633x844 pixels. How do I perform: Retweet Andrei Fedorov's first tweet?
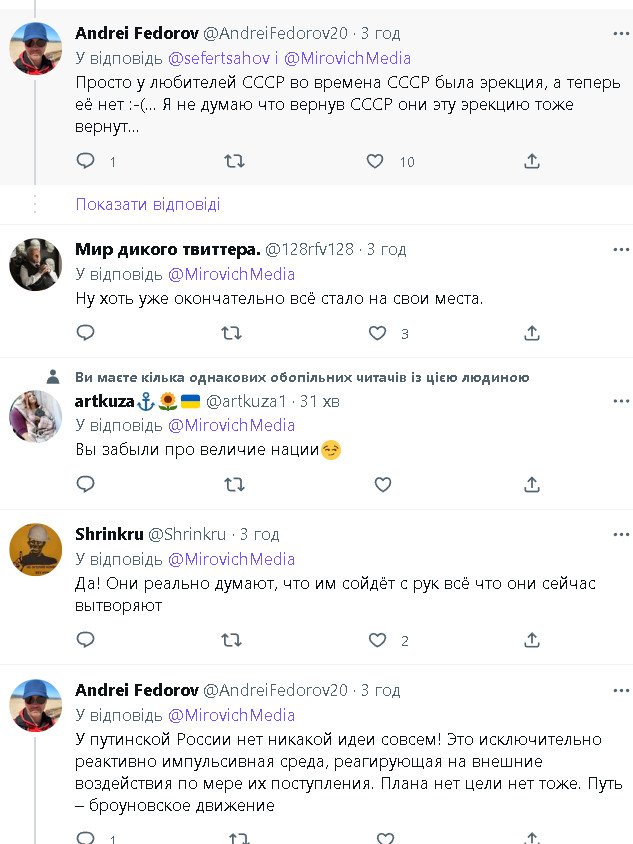click(234, 161)
